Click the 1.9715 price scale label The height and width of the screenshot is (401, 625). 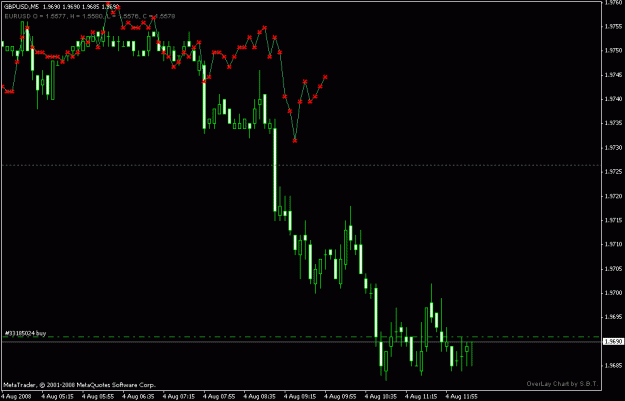coord(613,220)
